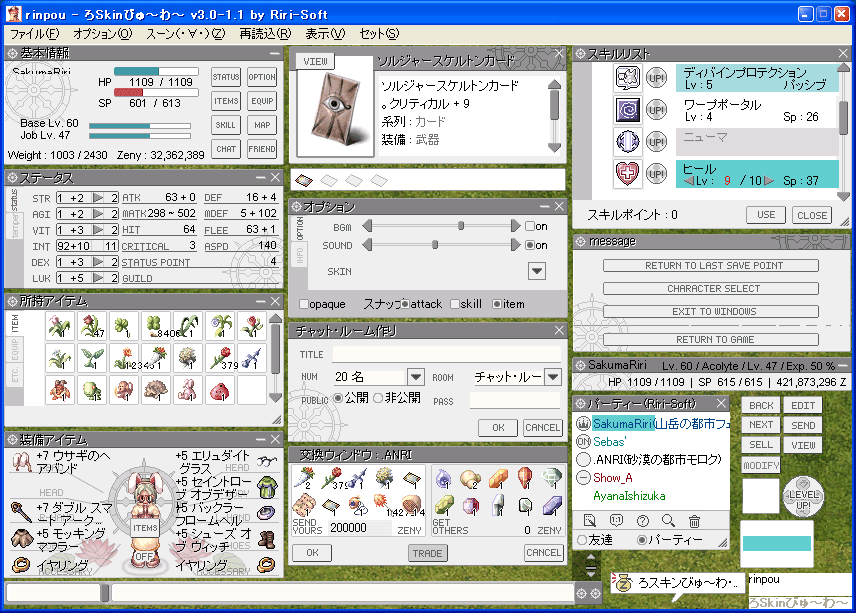Click the VIT raise arrow
Image resolution: width=856 pixels, height=613 pixels.
click(x=98, y=230)
